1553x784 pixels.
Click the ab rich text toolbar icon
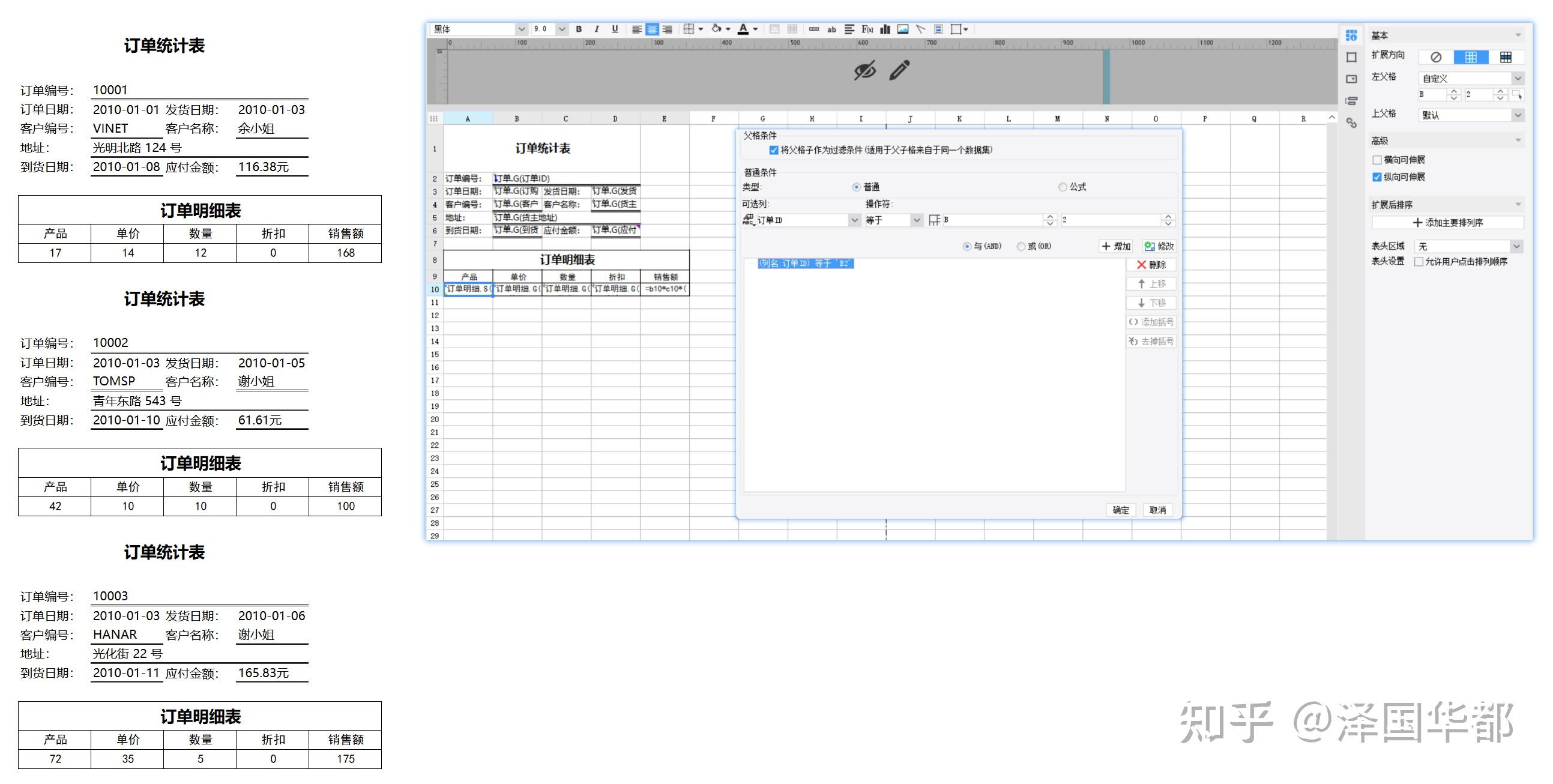831,29
